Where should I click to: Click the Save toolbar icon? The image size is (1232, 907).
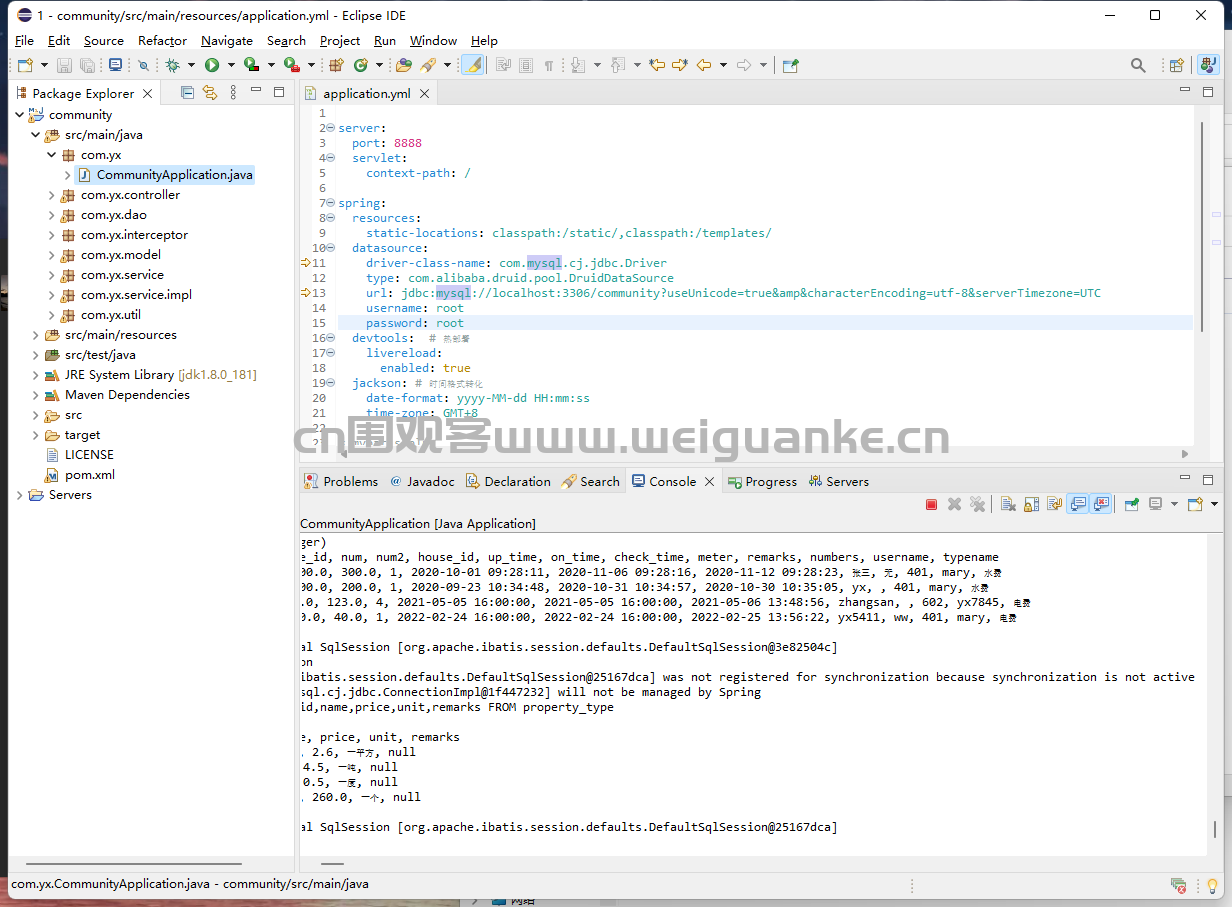(64, 65)
